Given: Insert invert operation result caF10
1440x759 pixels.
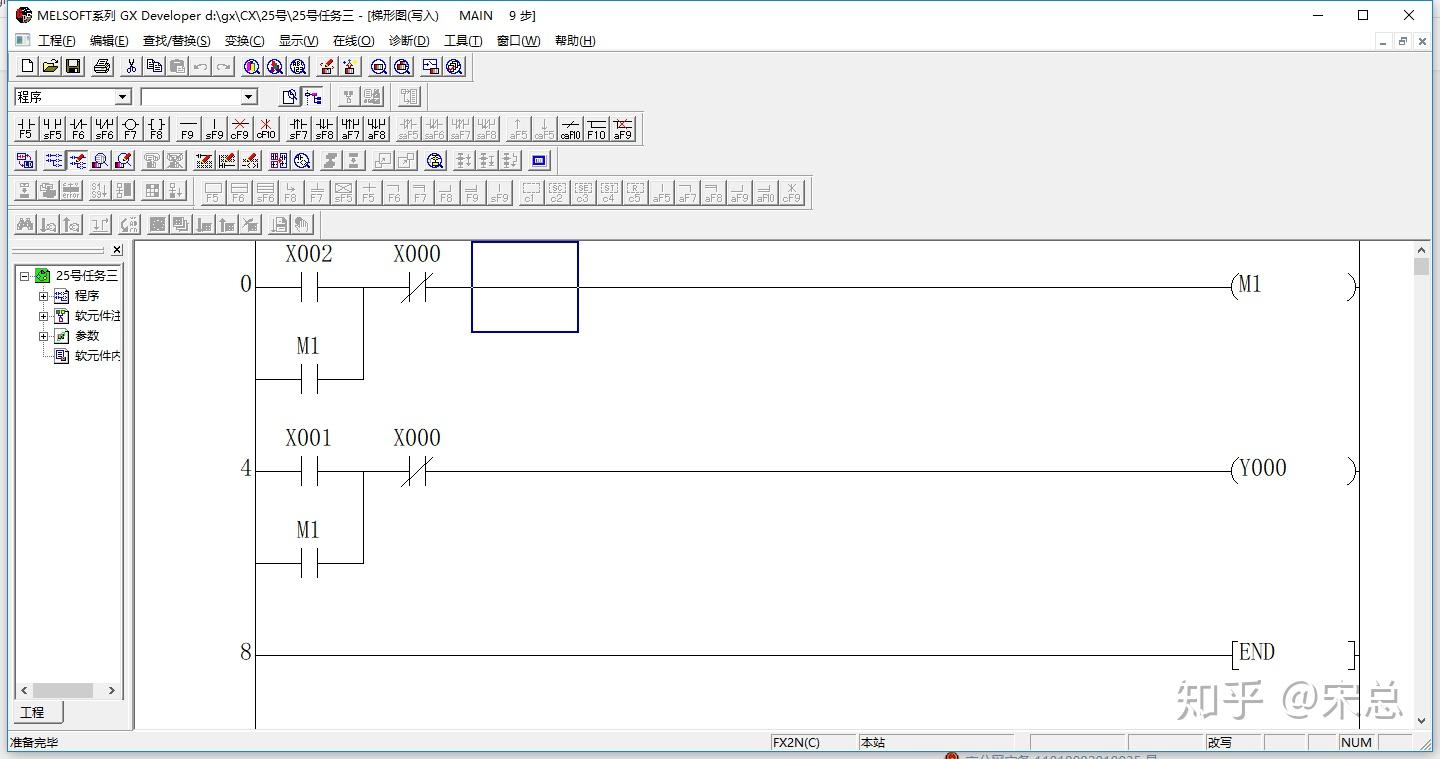Looking at the screenshot, I should (x=570, y=128).
